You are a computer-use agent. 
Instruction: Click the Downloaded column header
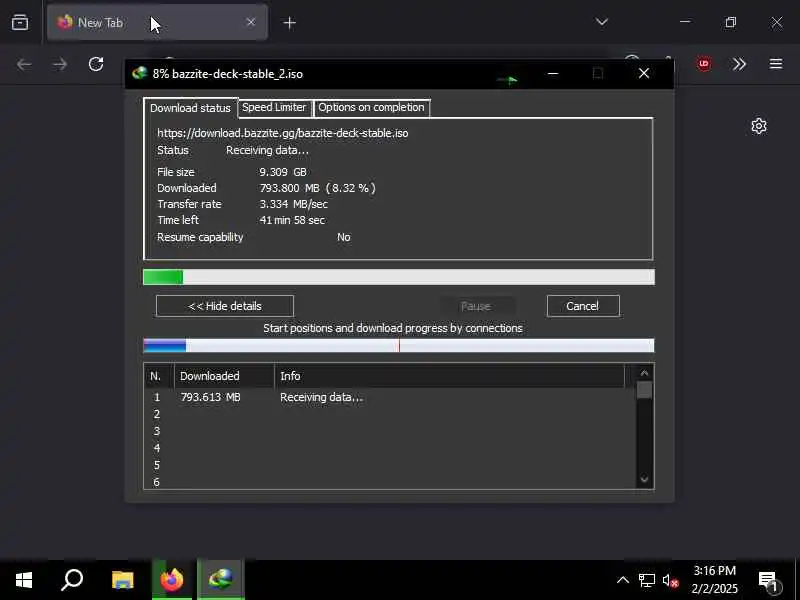pyautogui.click(x=224, y=376)
